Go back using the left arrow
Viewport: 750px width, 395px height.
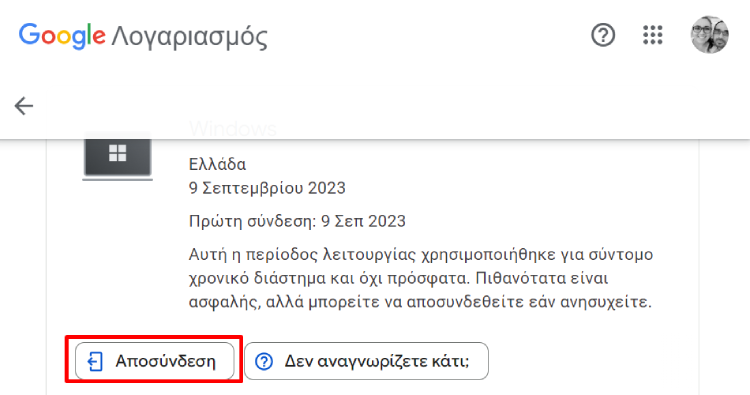pyautogui.click(x=23, y=106)
